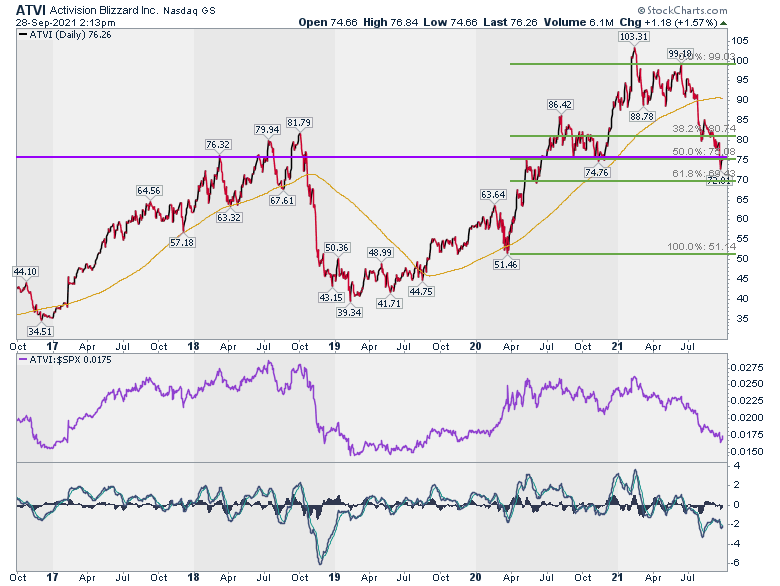Click the 76.32 price label

pyautogui.click(x=218, y=145)
